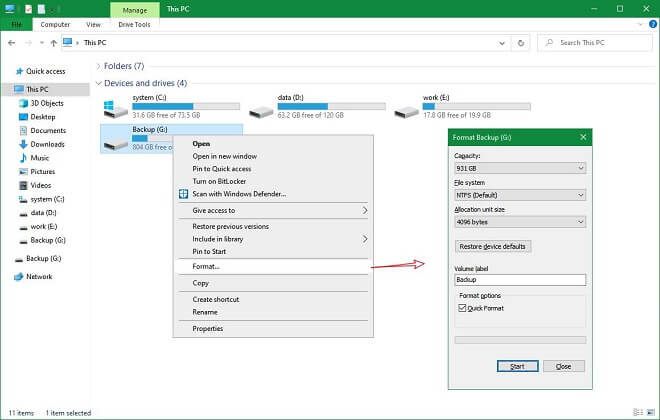The width and height of the screenshot is (660, 420).
Task: Toggle the Quick Format checkbox
Action: coord(462,308)
